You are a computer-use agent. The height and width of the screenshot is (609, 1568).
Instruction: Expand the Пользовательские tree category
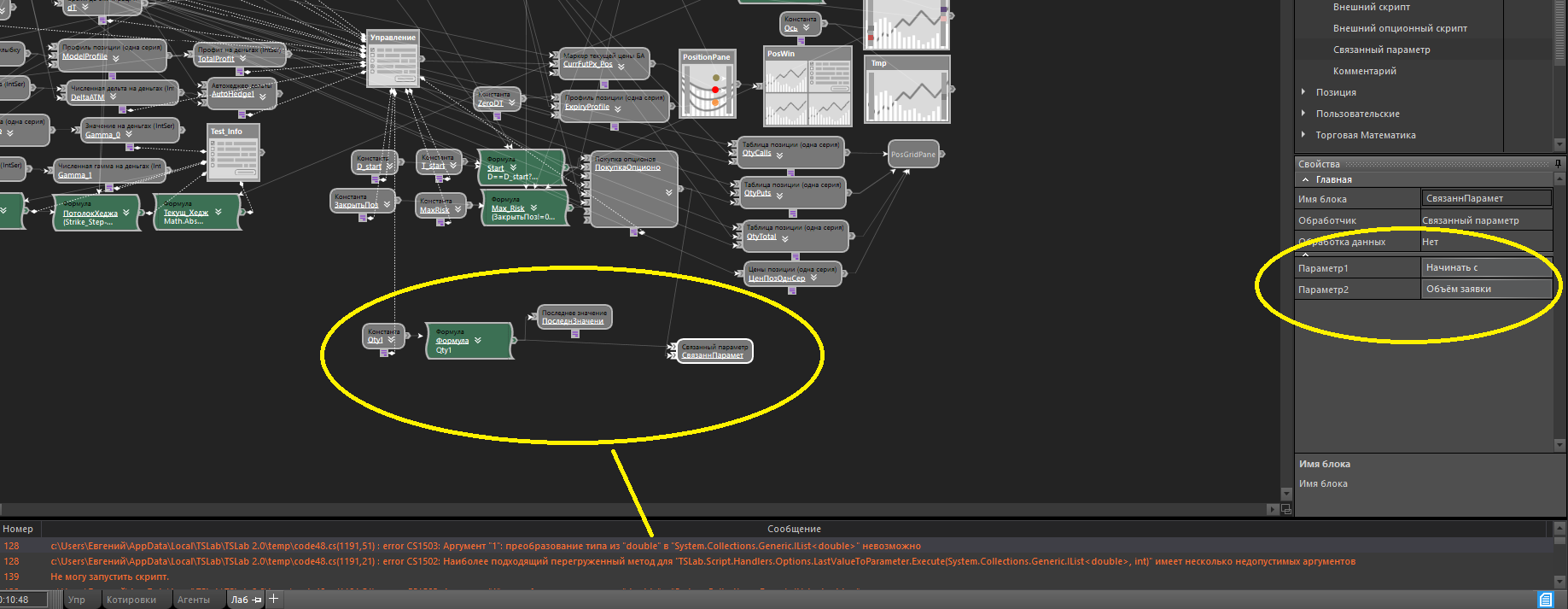1303,114
